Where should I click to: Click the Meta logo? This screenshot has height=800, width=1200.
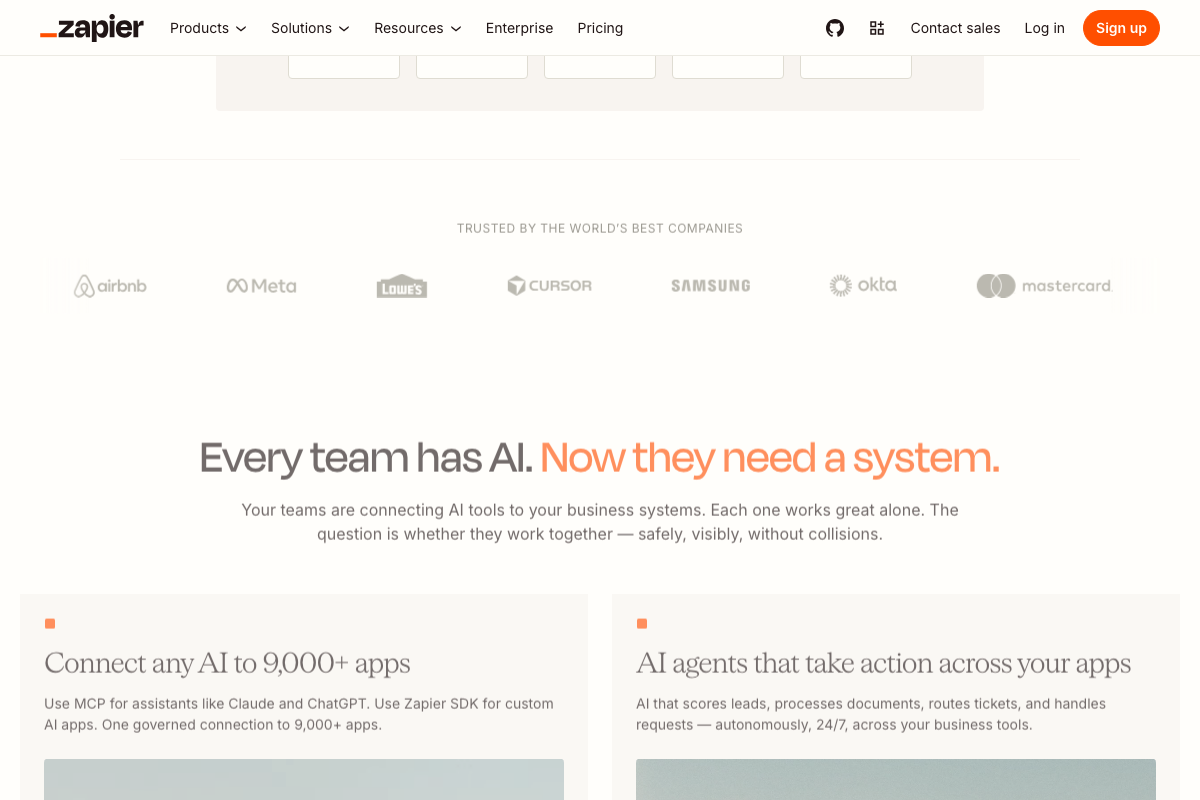pyautogui.click(x=261, y=286)
